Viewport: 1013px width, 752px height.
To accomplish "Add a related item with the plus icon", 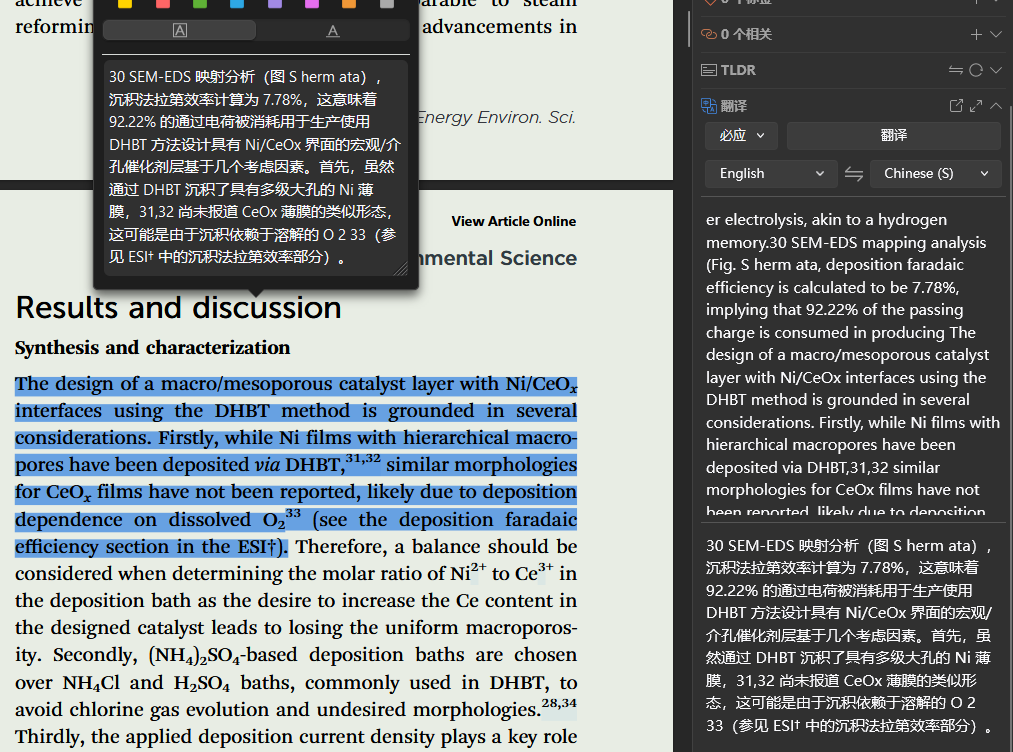I will click(976, 34).
